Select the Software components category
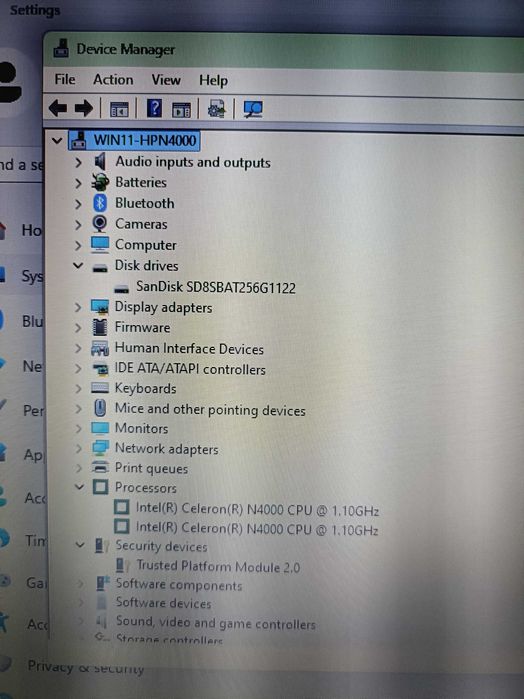 (179, 585)
